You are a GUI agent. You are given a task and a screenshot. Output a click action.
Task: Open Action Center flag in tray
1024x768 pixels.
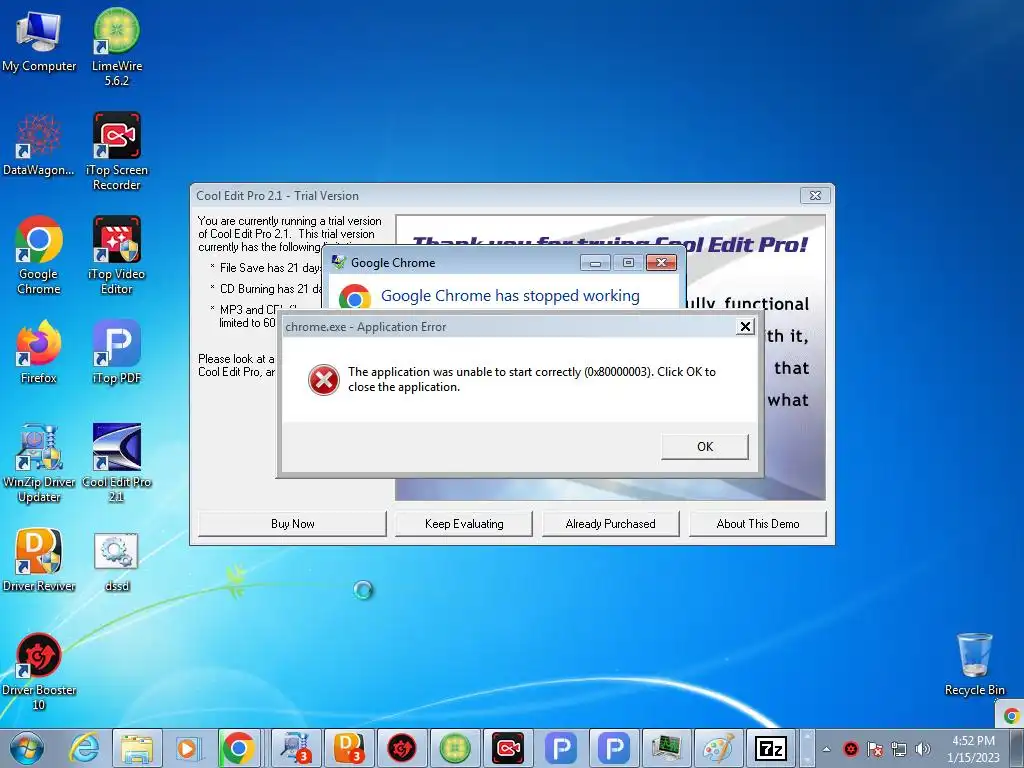pos(875,750)
